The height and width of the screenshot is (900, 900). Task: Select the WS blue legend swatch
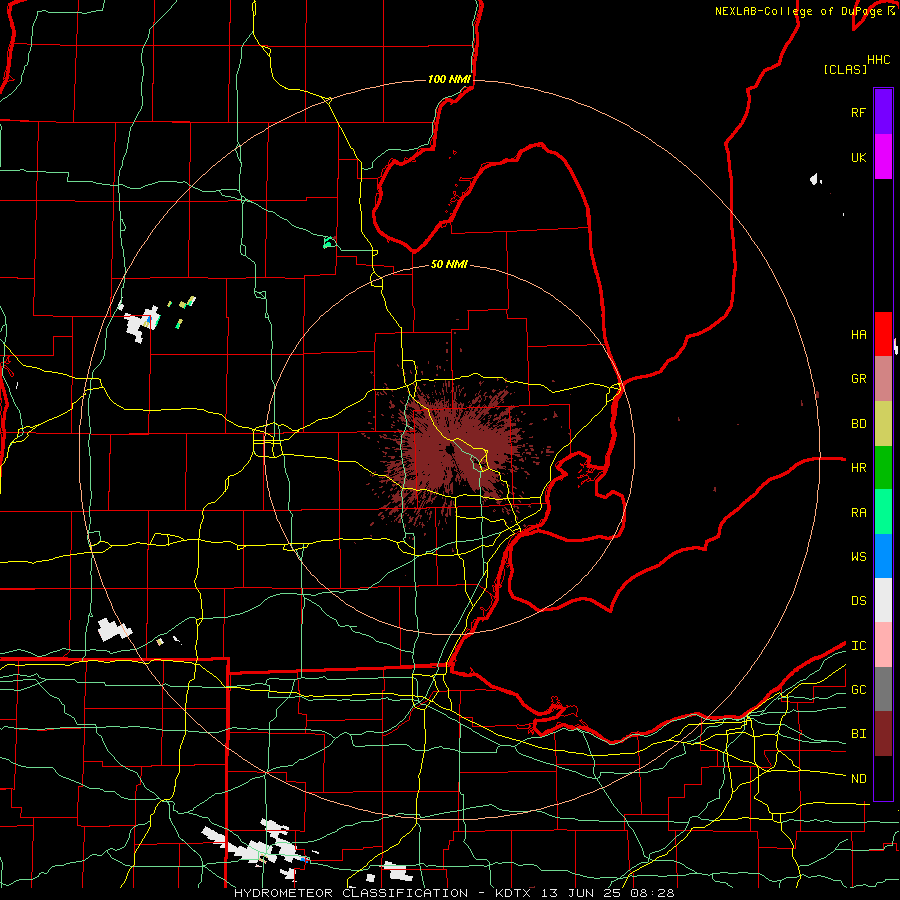tap(883, 556)
